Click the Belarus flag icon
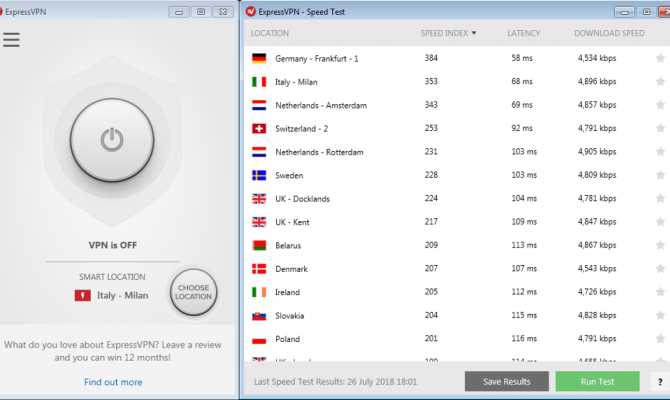This screenshot has width=670, height=400. click(x=259, y=245)
